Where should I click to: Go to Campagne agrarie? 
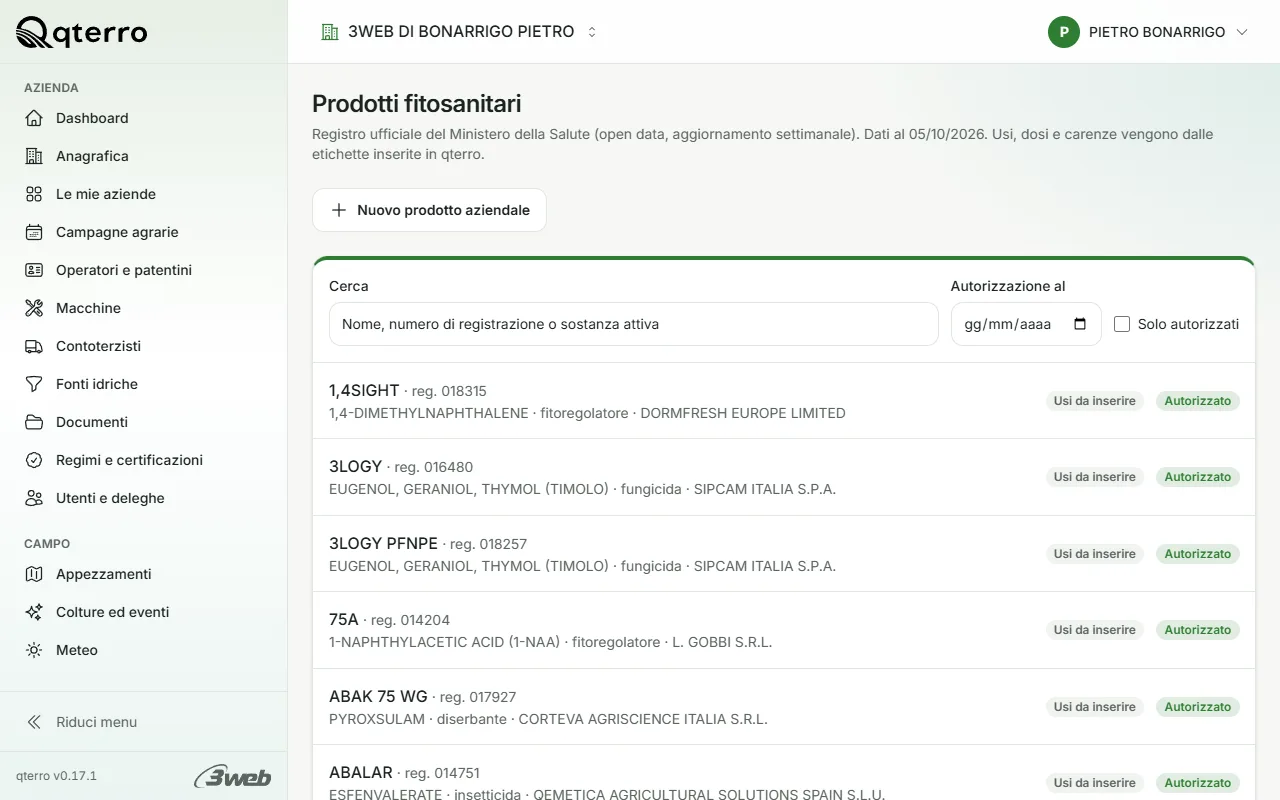pyautogui.click(x=144, y=232)
